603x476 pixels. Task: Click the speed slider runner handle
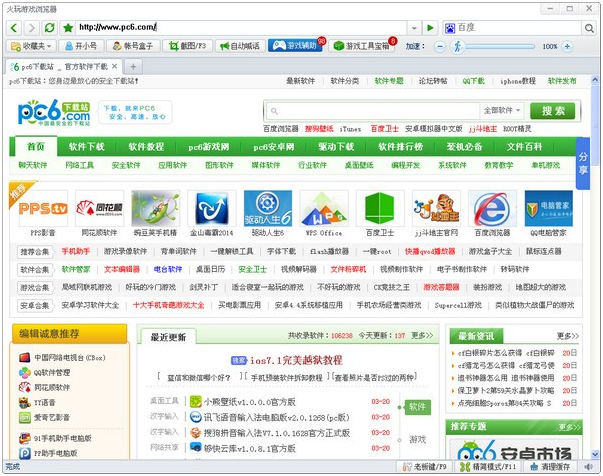[457, 47]
